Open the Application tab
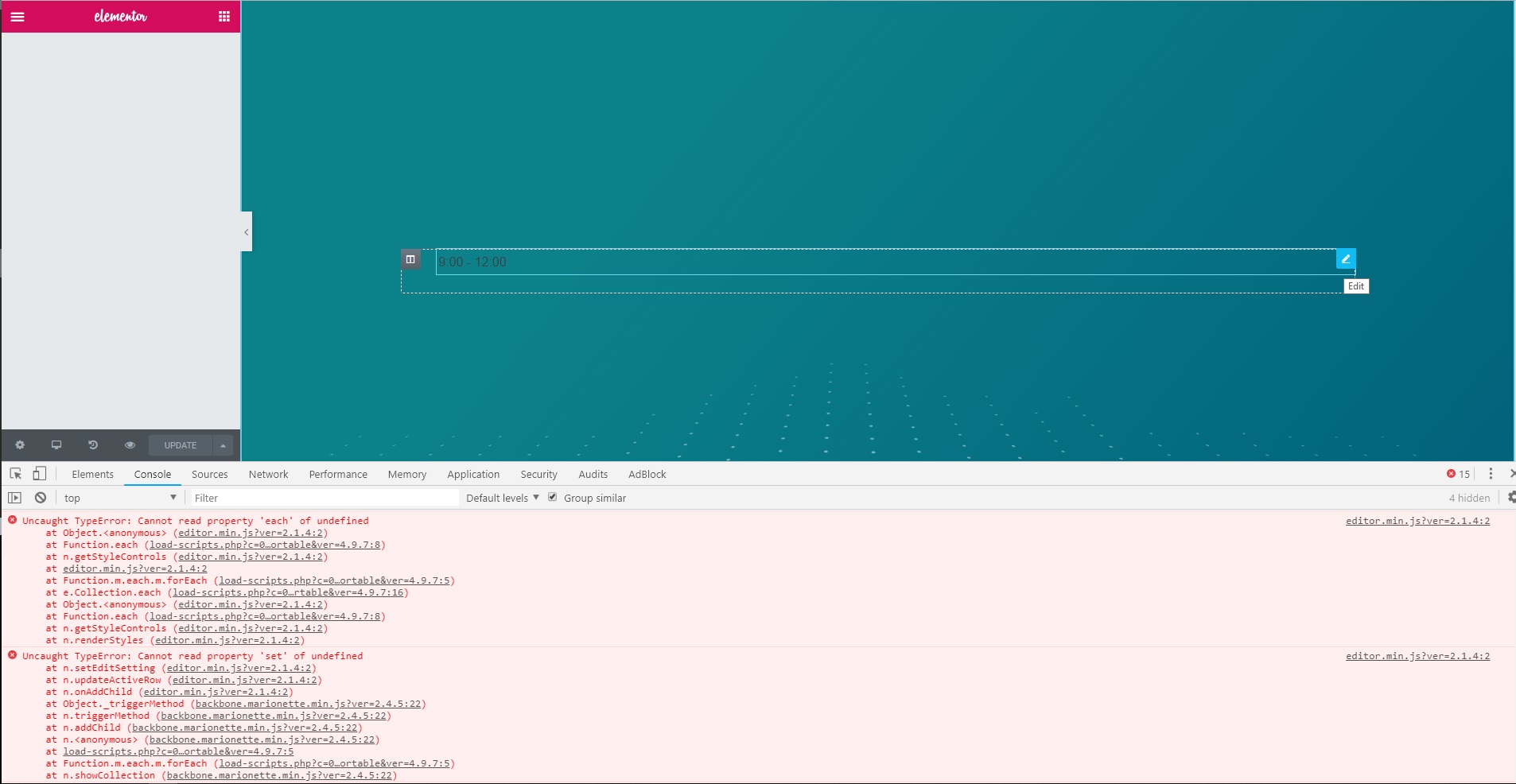This screenshot has width=1516, height=784. click(473, 475)
